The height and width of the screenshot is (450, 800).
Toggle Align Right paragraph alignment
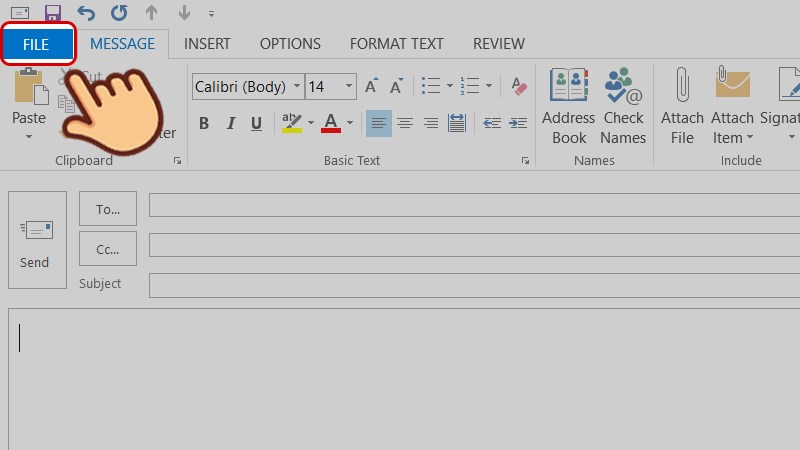pyautogui.click(x=431, y=123)
